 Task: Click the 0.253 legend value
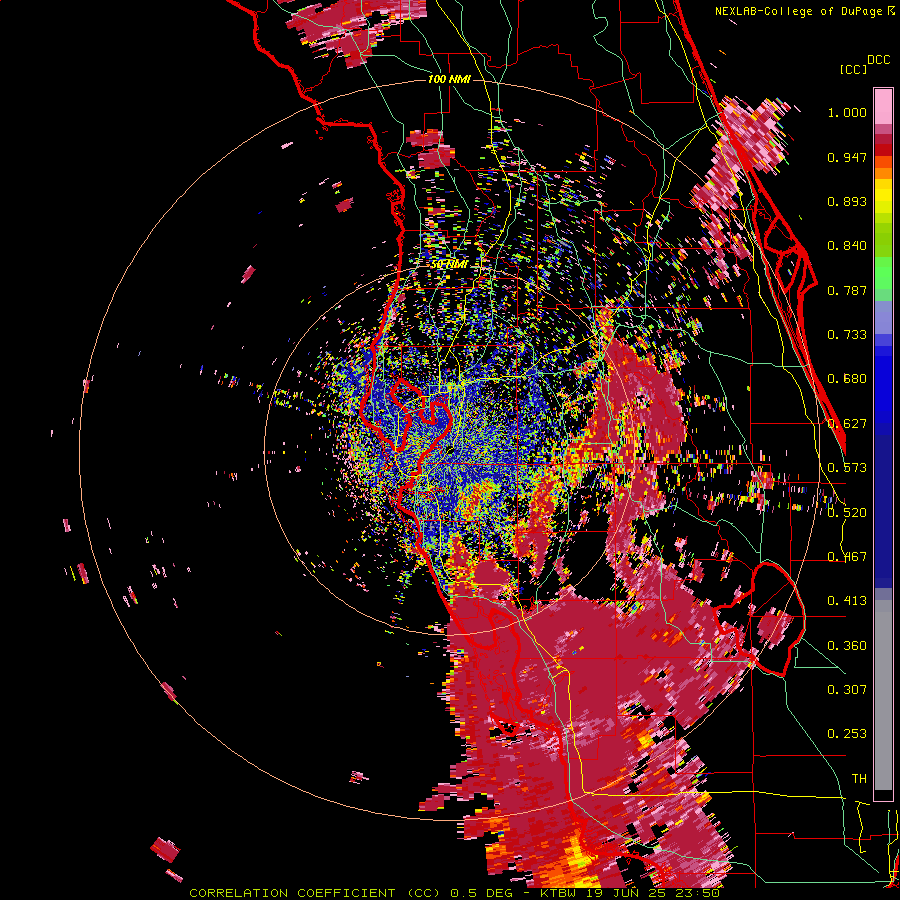click(847, 734)
